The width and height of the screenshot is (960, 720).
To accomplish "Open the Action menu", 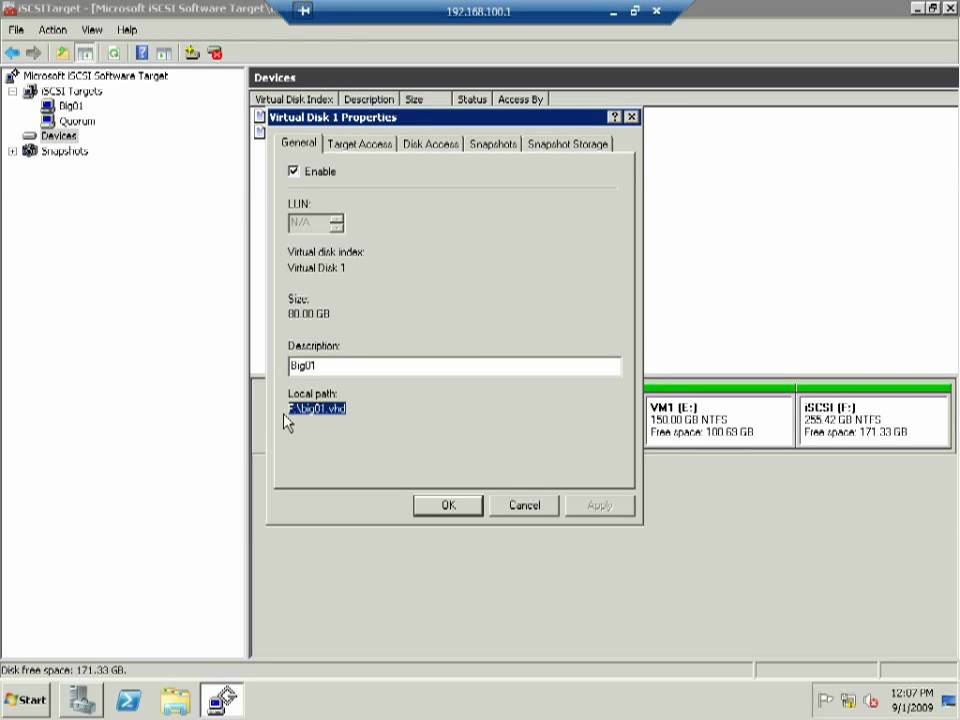I will pyautogui.click(x=53, y=30).
